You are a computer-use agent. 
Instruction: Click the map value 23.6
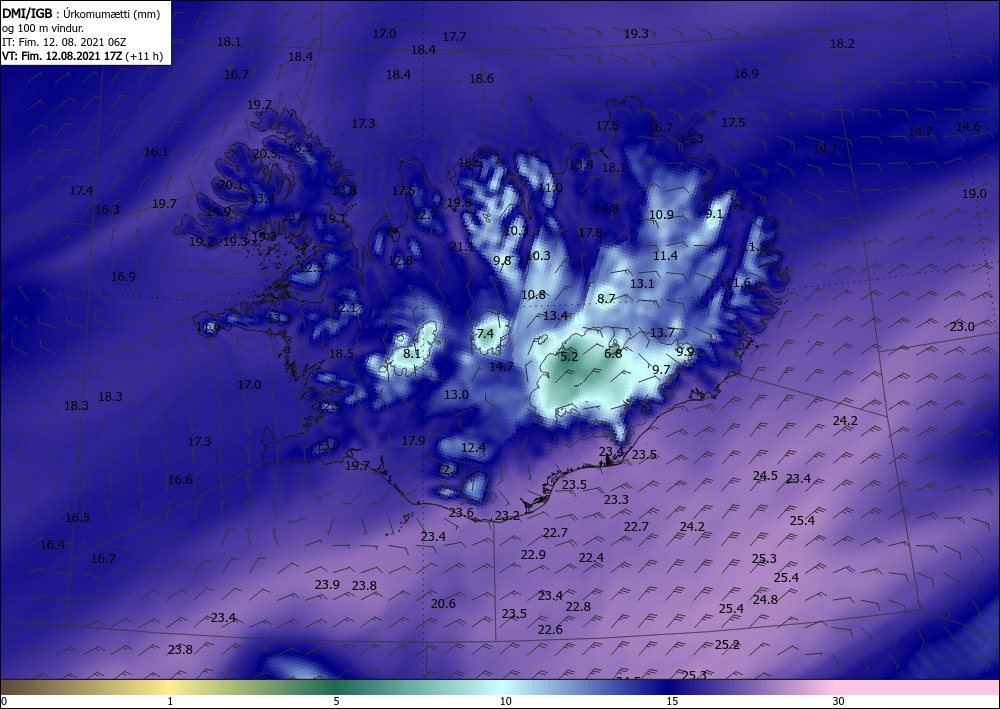tap(461, 513)
